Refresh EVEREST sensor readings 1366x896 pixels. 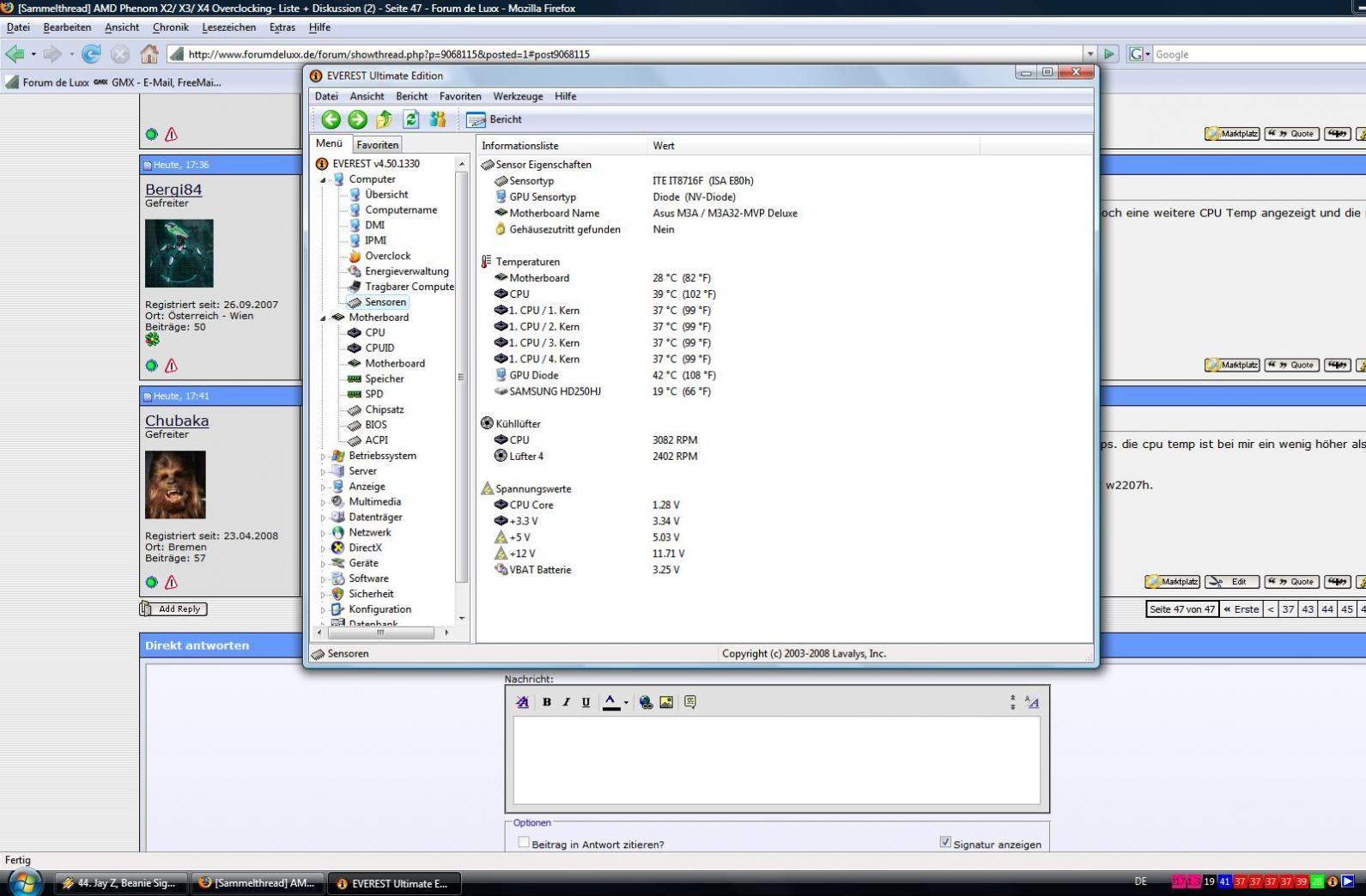(x=410, y=119)
